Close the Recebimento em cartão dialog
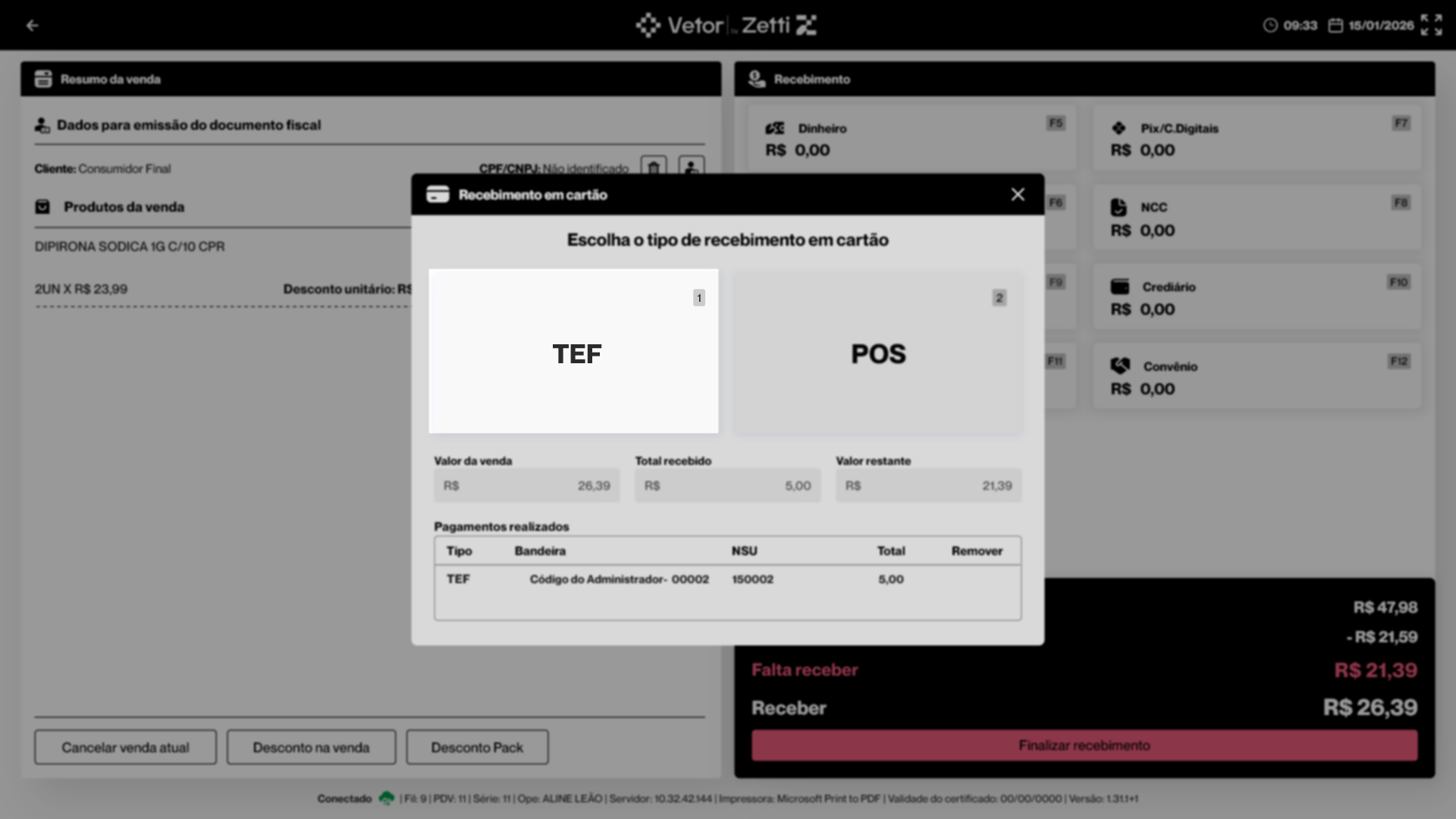The image size is (1456, 819). tap(1018, 195)
